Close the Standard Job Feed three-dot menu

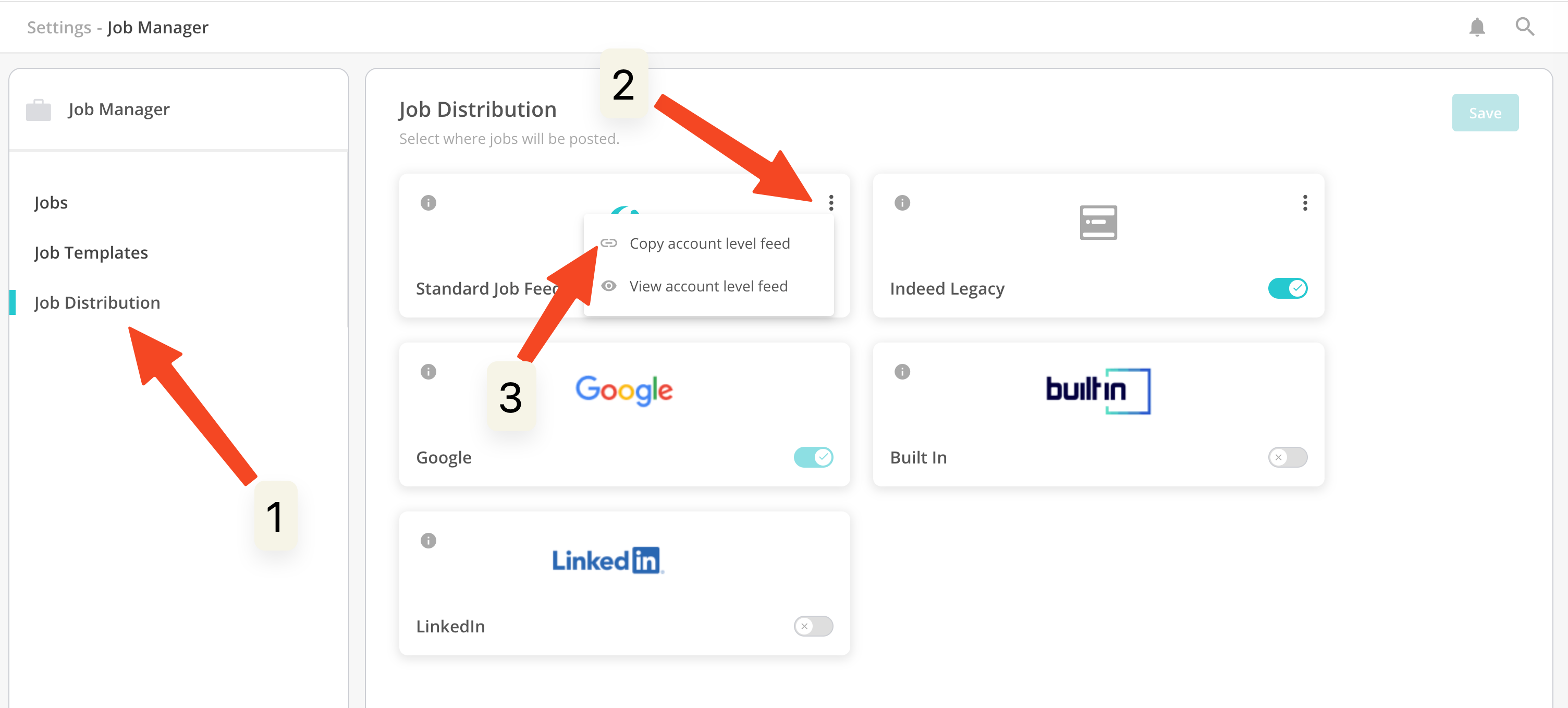tap(831, 203)
